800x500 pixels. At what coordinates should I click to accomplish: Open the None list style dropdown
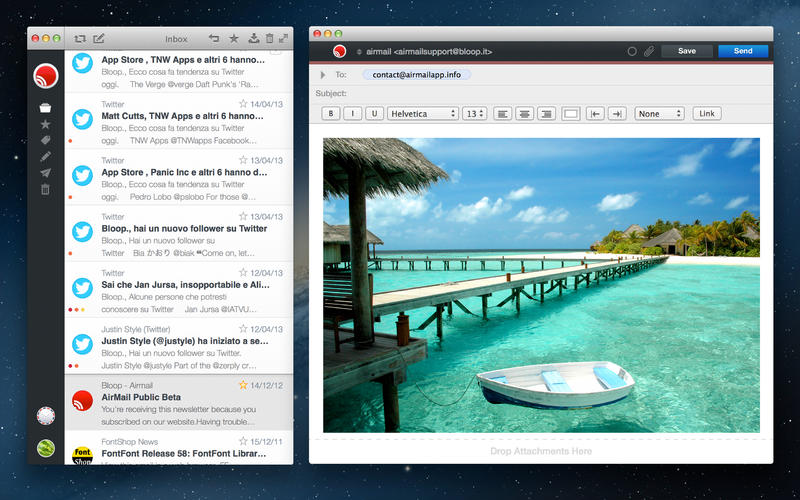click(x=659, y=114)
